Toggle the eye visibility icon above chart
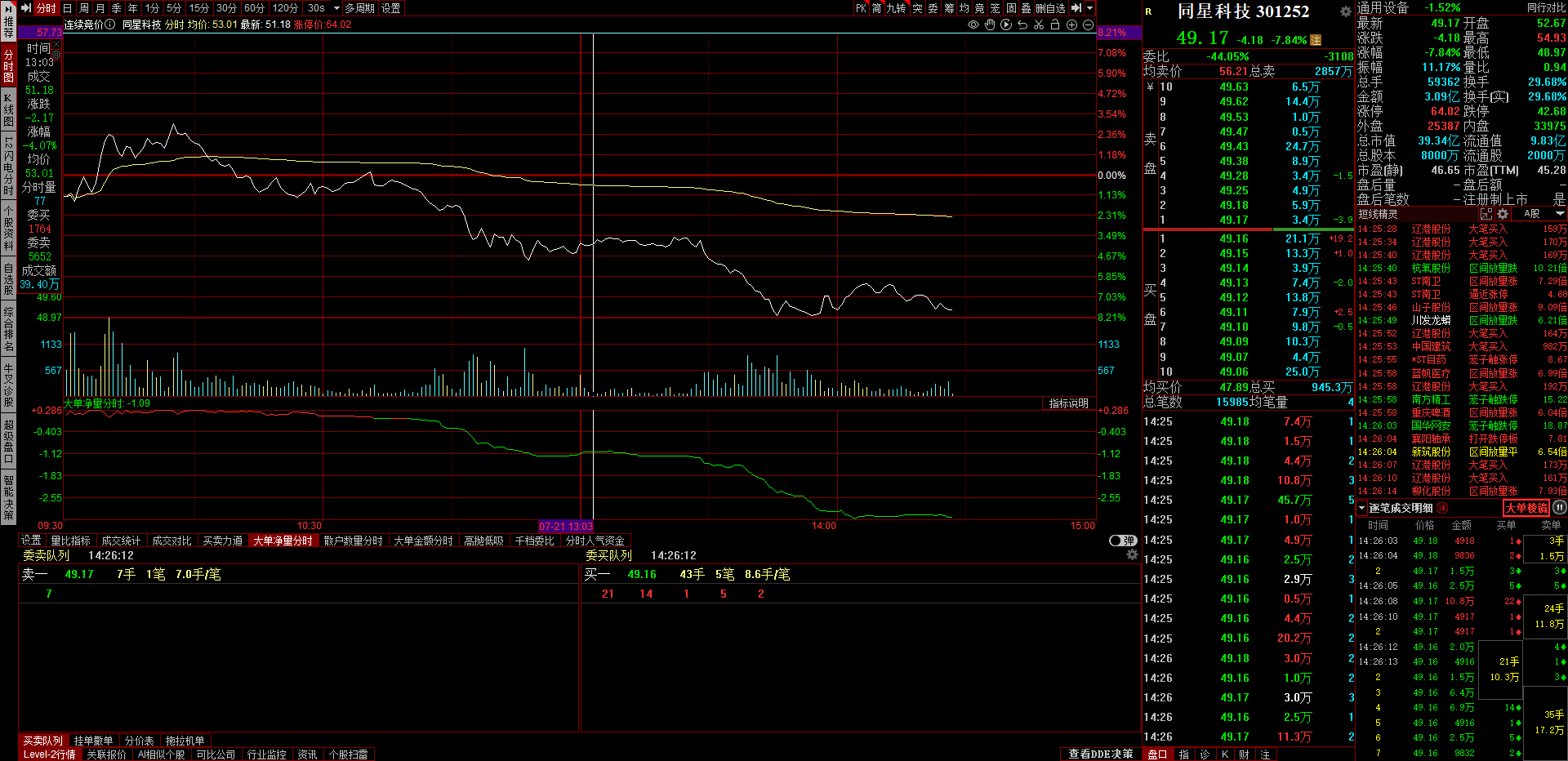1568x761 pixels. pyautogui.click(x=973, y=24)
